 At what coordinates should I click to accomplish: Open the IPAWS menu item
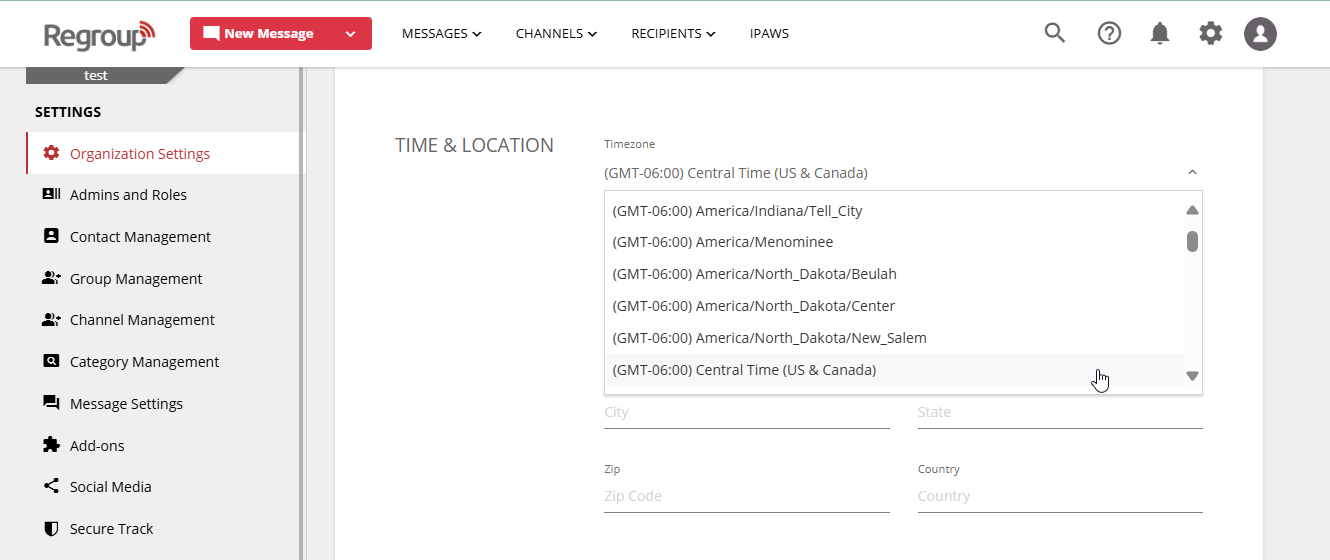coord(769,34)
